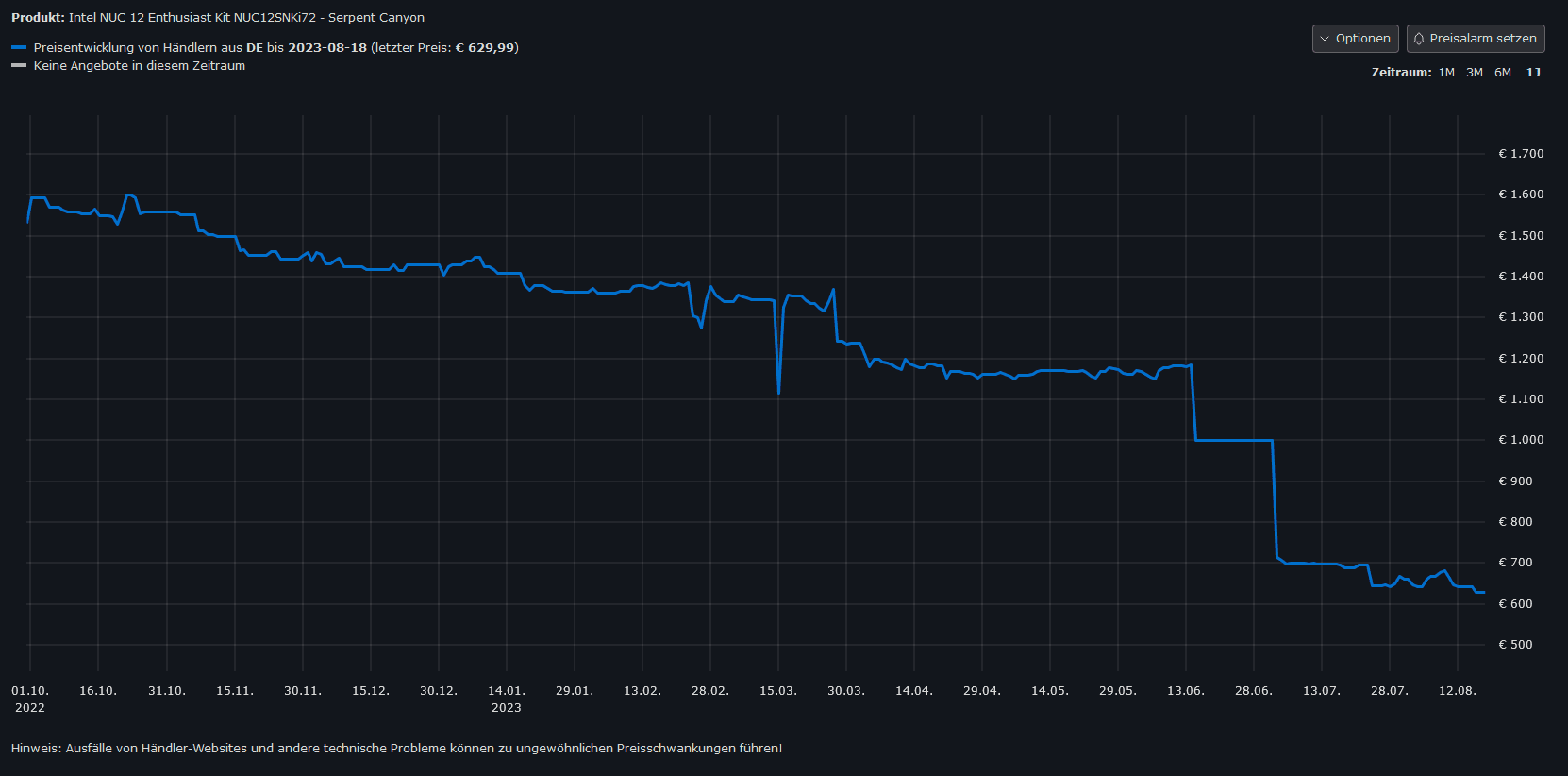
Task: Click the € 600 axis label
Action: [1515, 604]
